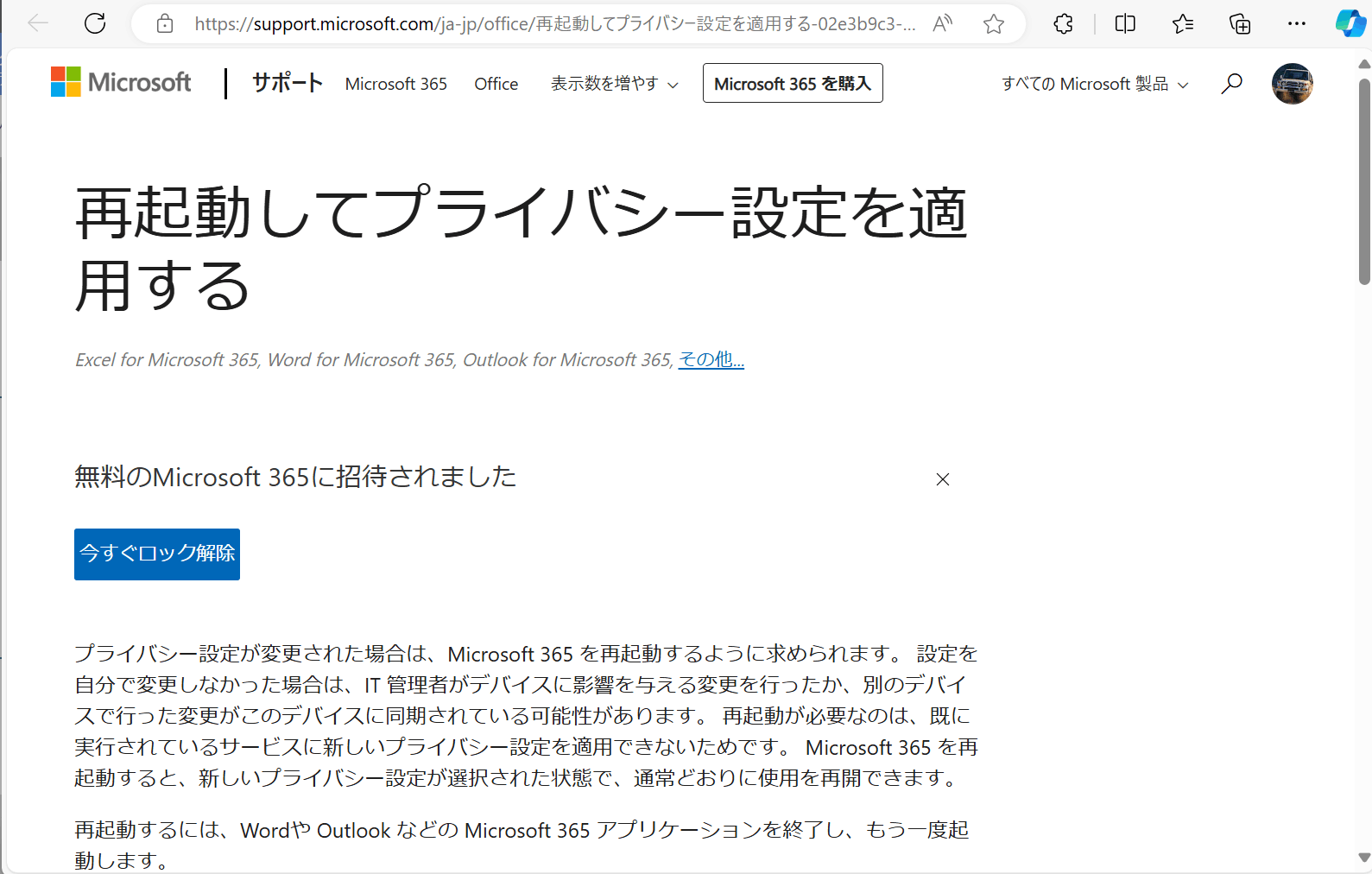The image size is (1372, 874).
Task: Open the Microsoft 365 nav item
Action: (x=396, y=84)
